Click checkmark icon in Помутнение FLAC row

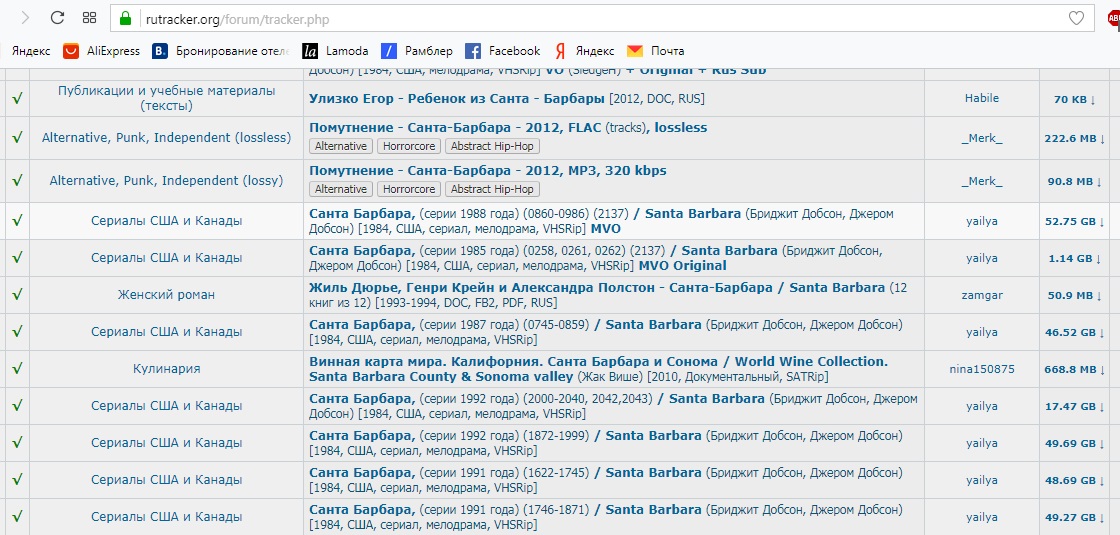pos(16,137)
